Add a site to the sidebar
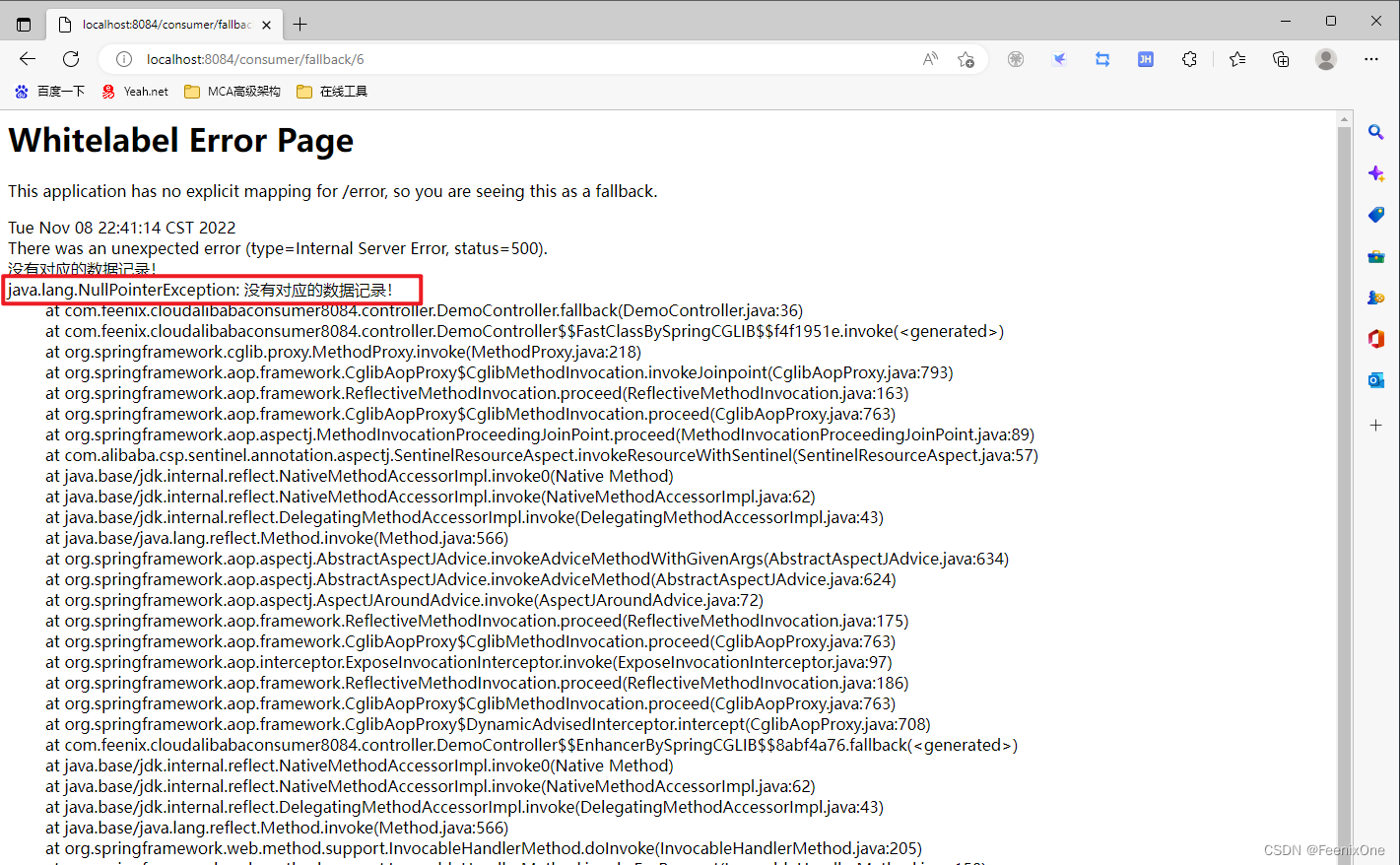The height and width of the screenshot is (865, 1400). pos(1376,426)
